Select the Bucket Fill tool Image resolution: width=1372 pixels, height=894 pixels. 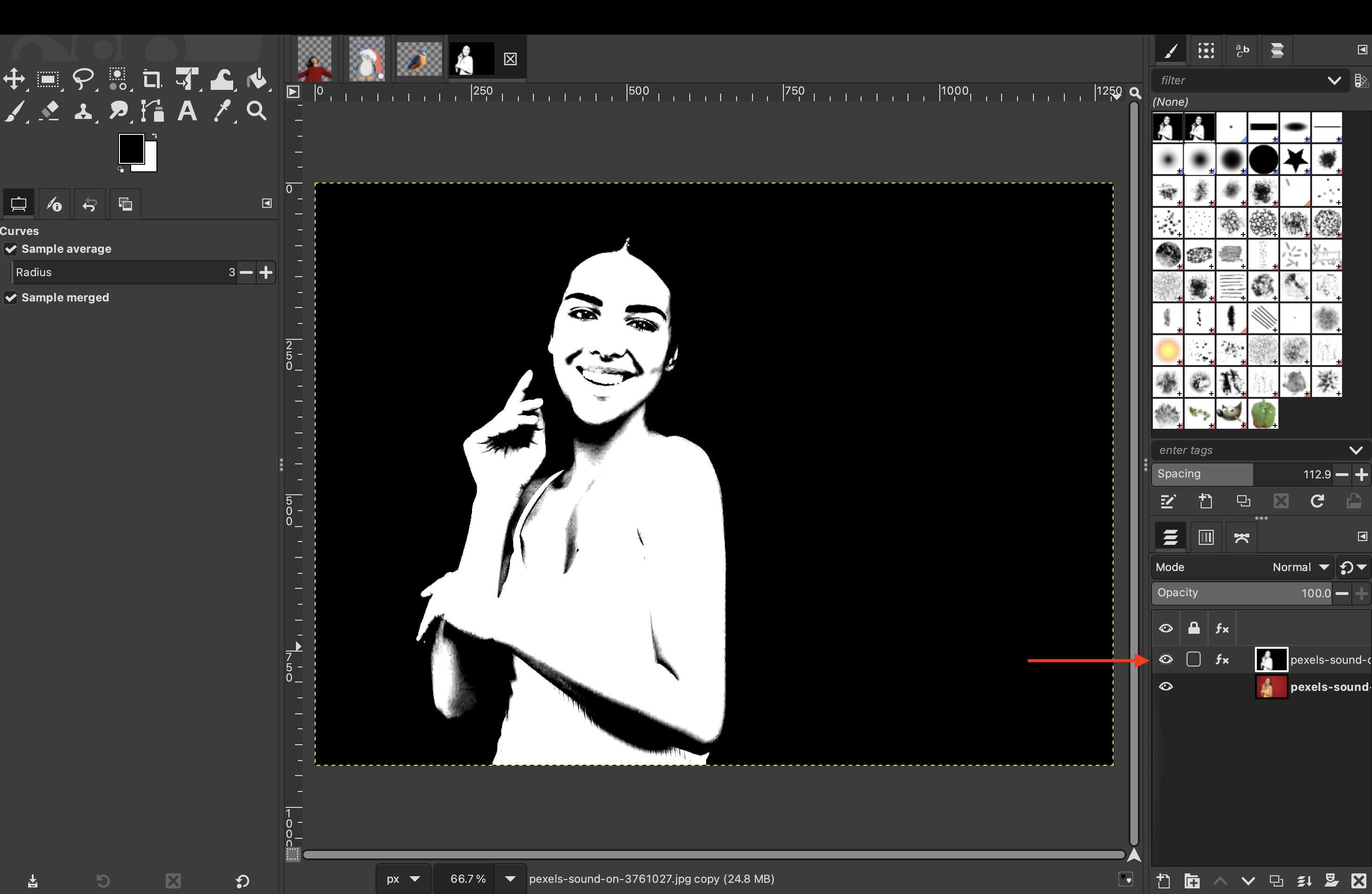pyautogui.click(x=257, y=79)
